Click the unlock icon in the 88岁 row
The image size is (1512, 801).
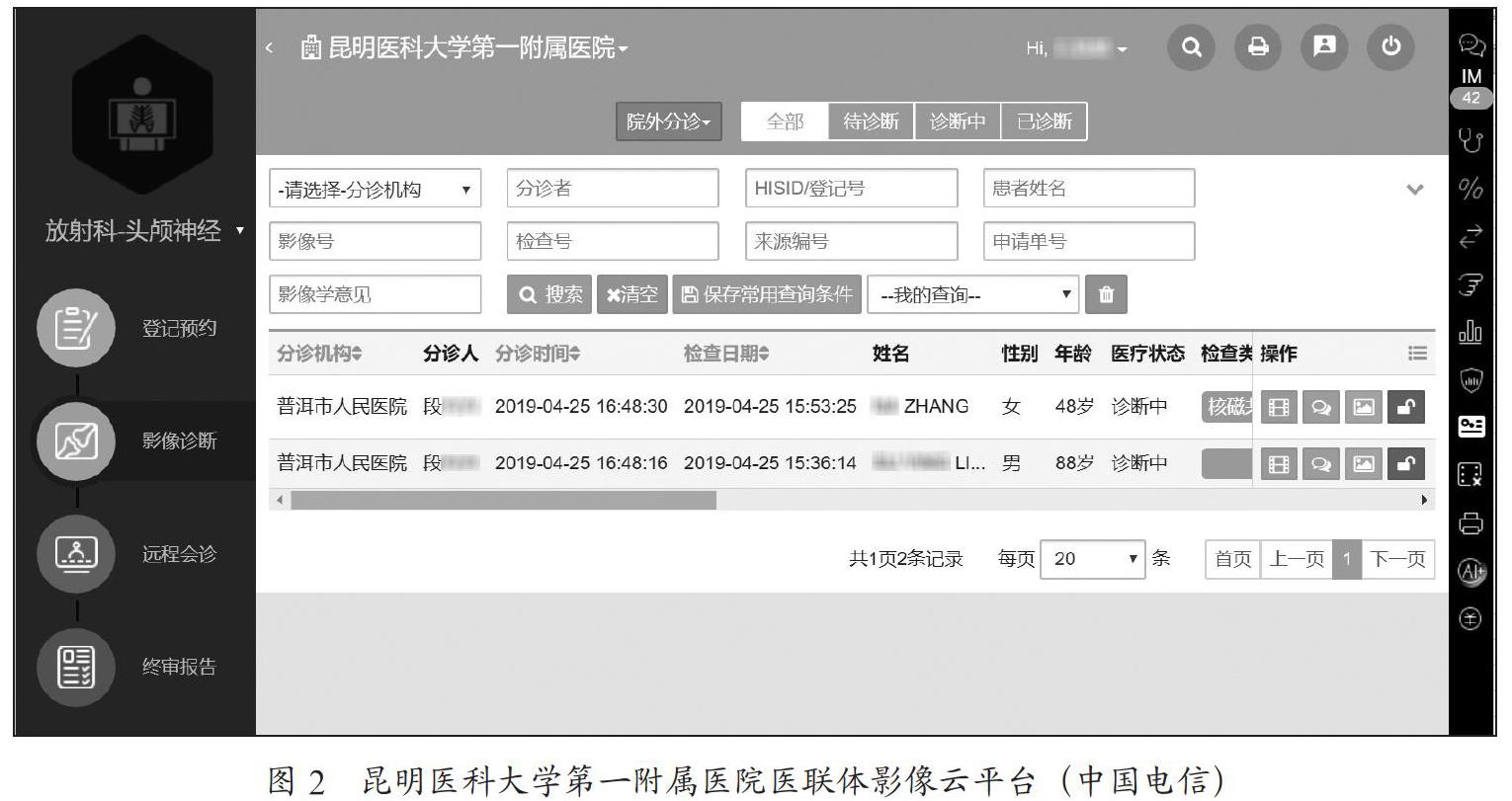click(x=1406, y=463)
